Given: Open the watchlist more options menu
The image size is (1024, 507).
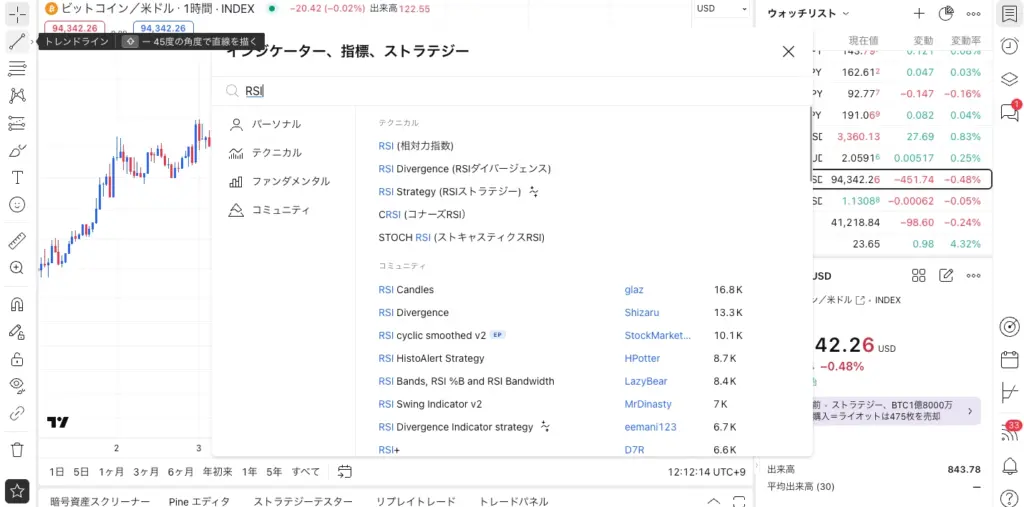Looking at the screenshot, I should pos(973,13).
